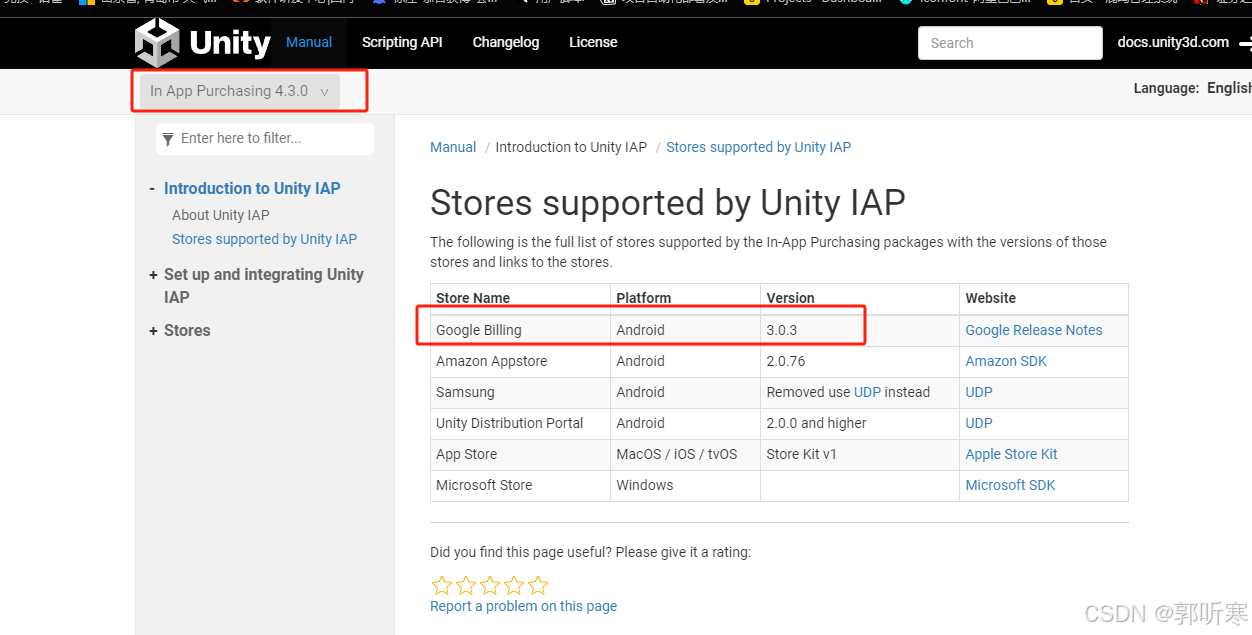Click the 2.0.0 and higher cell
1252x635 pixels.
pyautogui.click(x=860, y=423)
